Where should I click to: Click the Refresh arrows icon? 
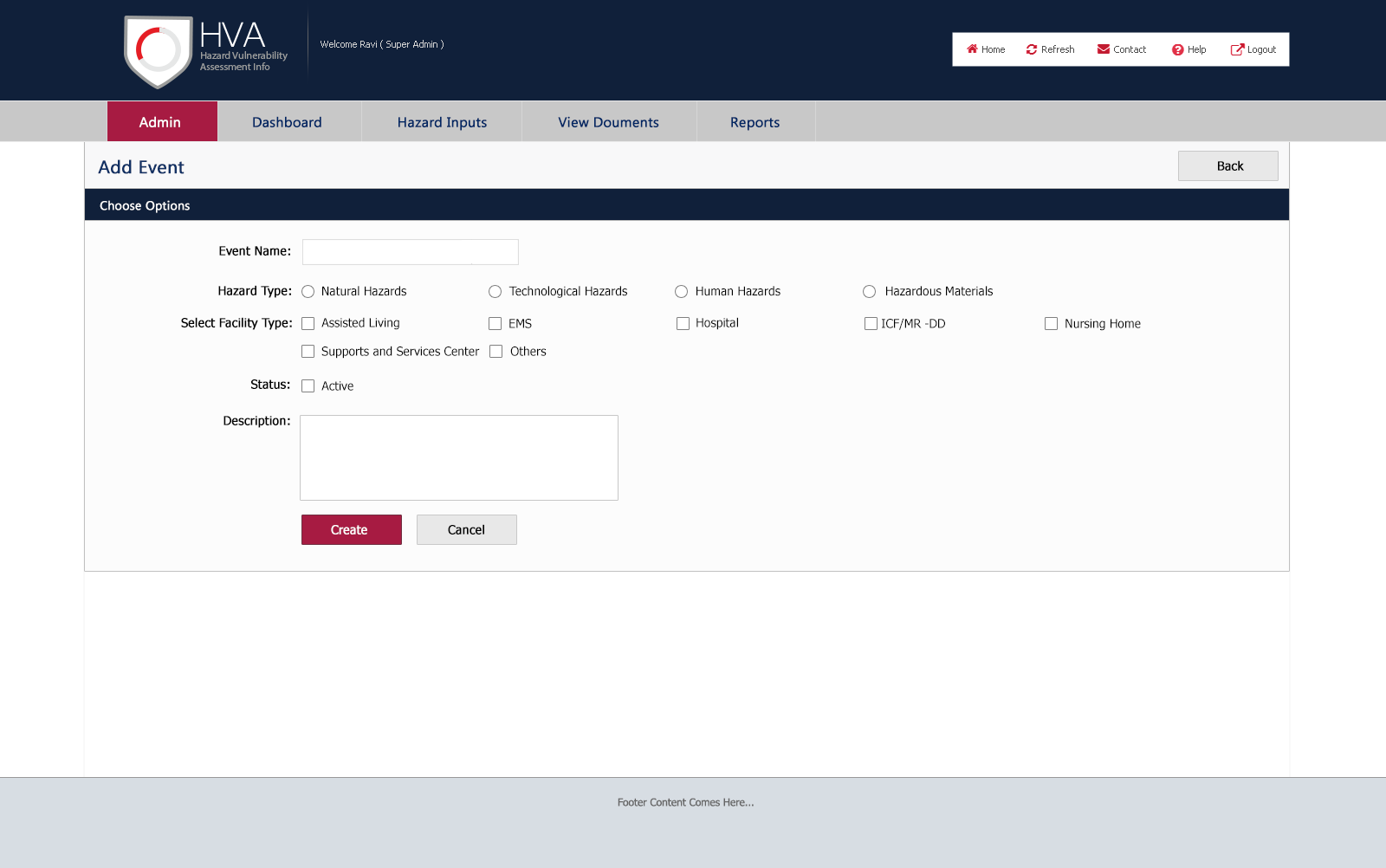point(1032,49)
